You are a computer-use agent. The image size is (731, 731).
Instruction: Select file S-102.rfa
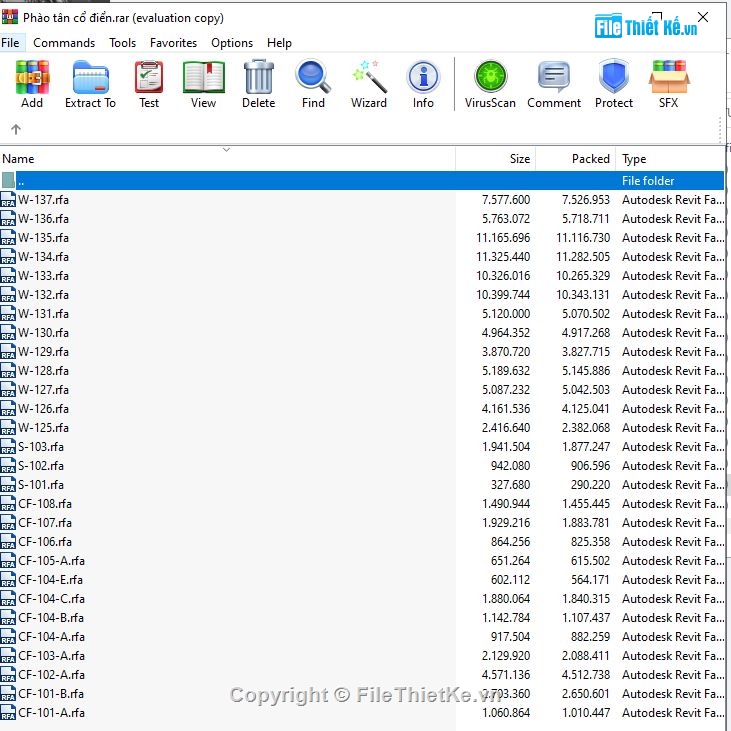(x=362, y=466)
